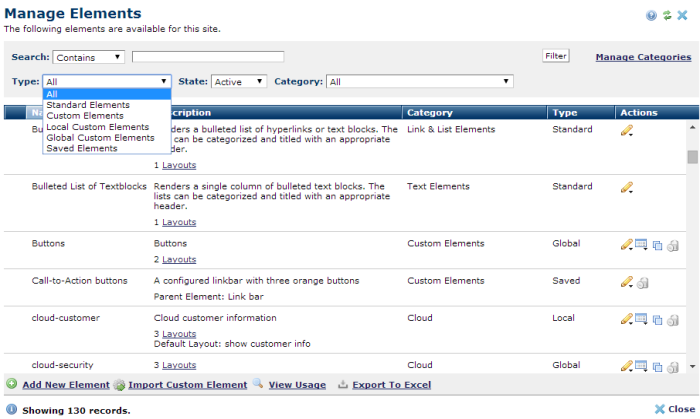Click the edit pencil for Bulleted List of Textblocks
This screenshot has height=419, width=700.
point(627,187)
